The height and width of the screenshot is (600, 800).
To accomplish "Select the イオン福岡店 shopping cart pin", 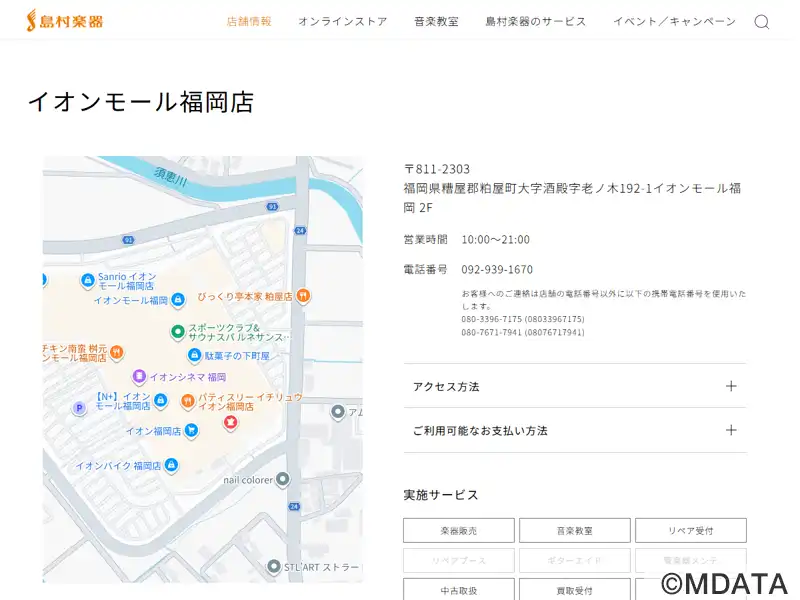I will [191, 431].
